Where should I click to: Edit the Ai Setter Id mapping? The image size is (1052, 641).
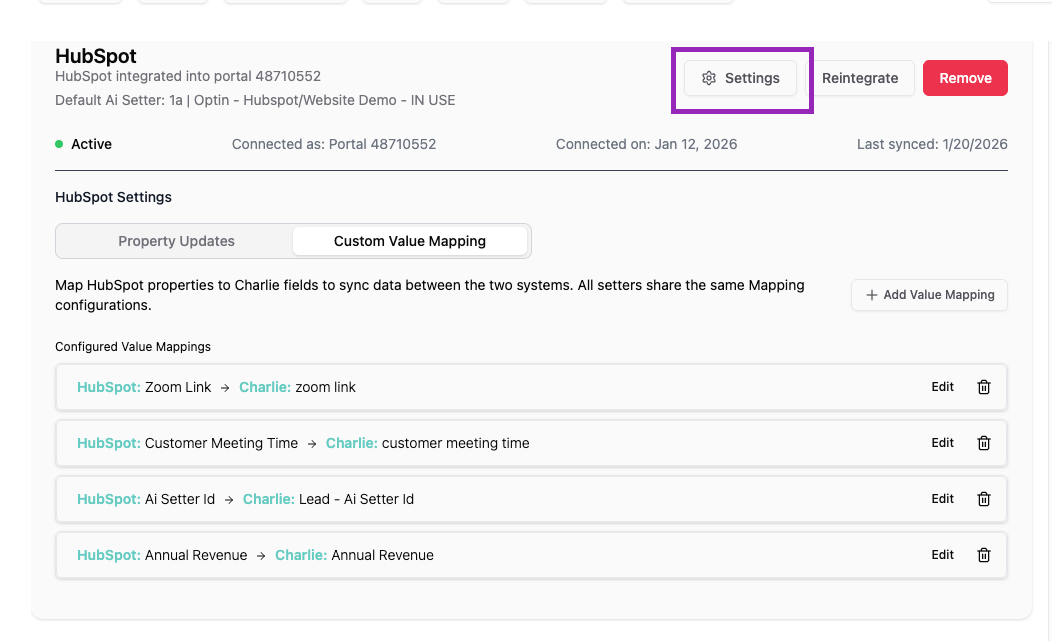click(942, 499)
